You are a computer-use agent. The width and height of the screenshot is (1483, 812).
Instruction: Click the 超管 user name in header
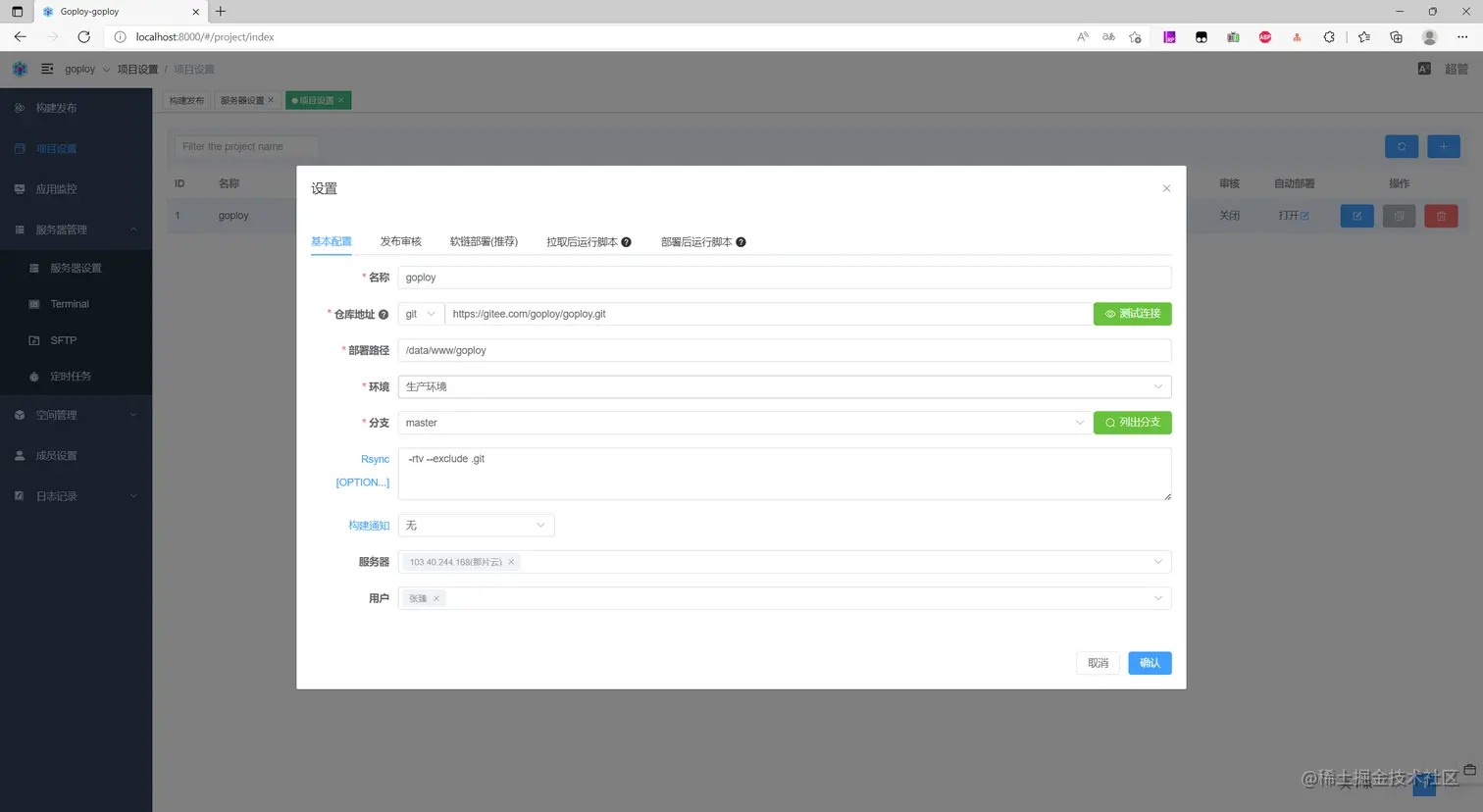pos(1457,70)
